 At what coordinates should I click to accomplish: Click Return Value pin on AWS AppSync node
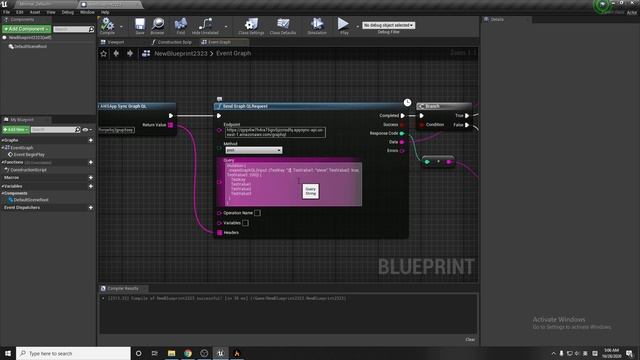(x=170, y=124)
